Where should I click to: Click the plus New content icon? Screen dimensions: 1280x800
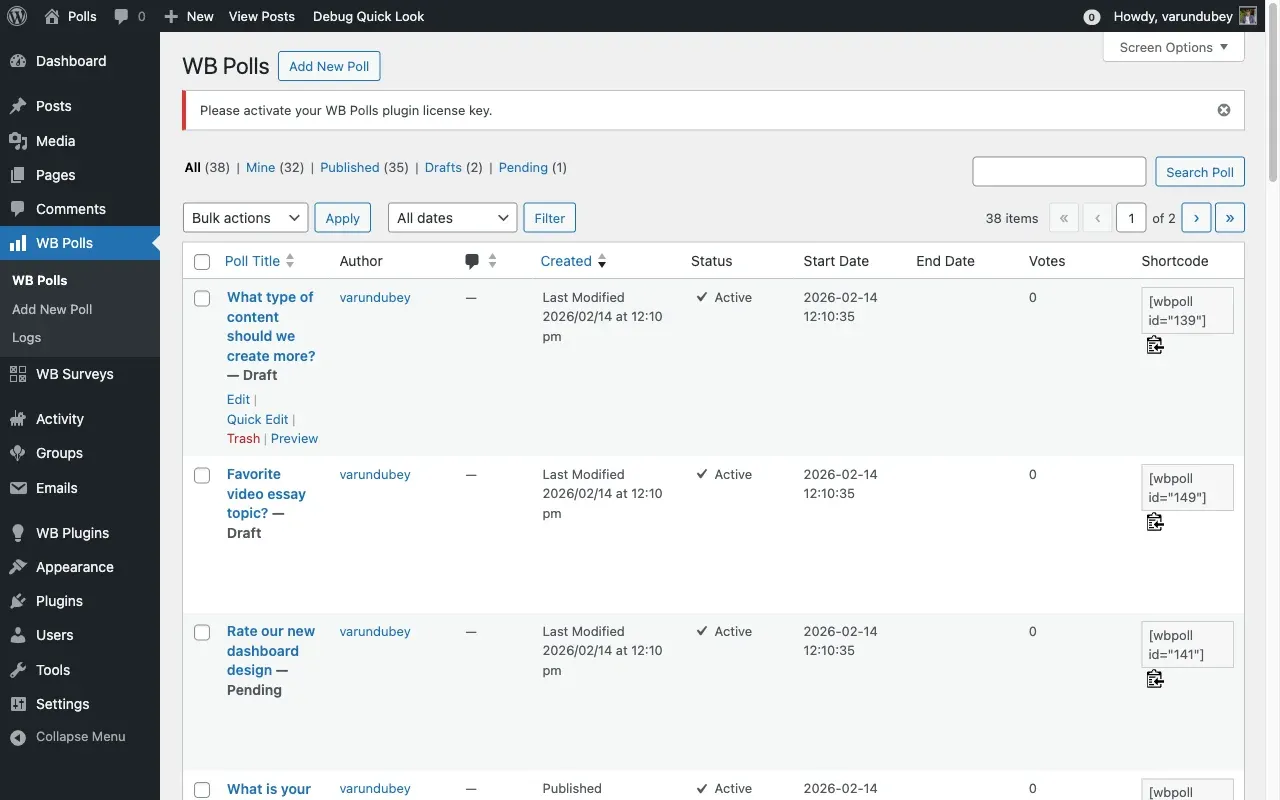pos(171,16)
